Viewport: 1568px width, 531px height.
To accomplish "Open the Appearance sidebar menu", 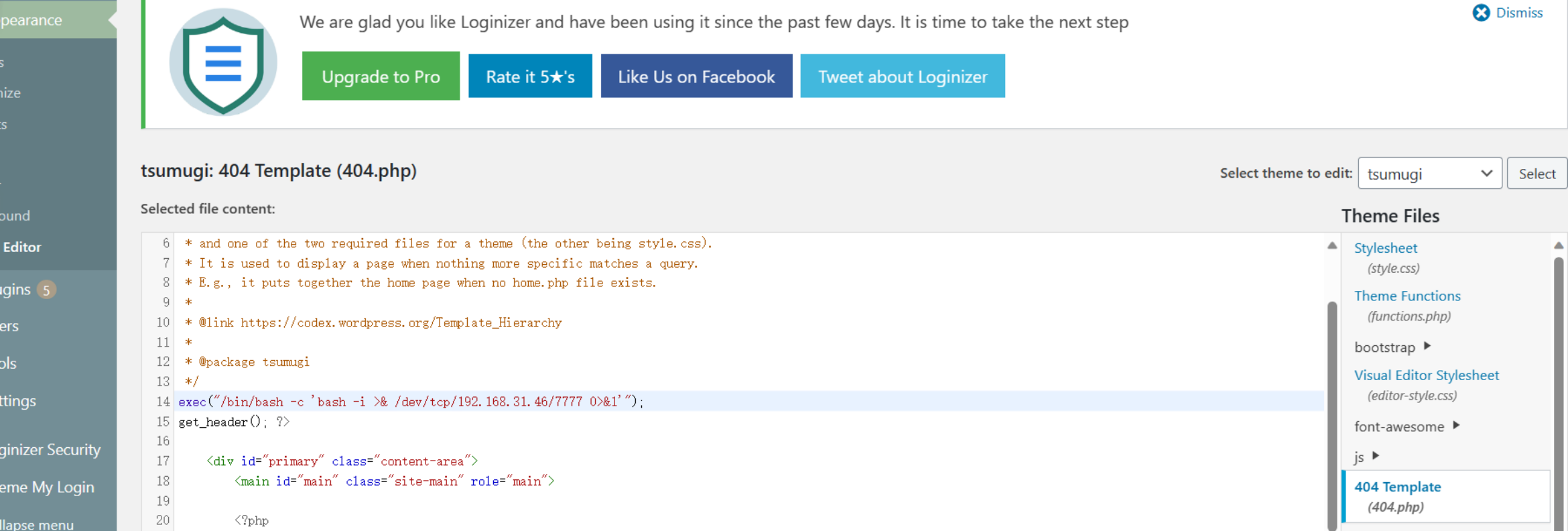I will (57, 20).
